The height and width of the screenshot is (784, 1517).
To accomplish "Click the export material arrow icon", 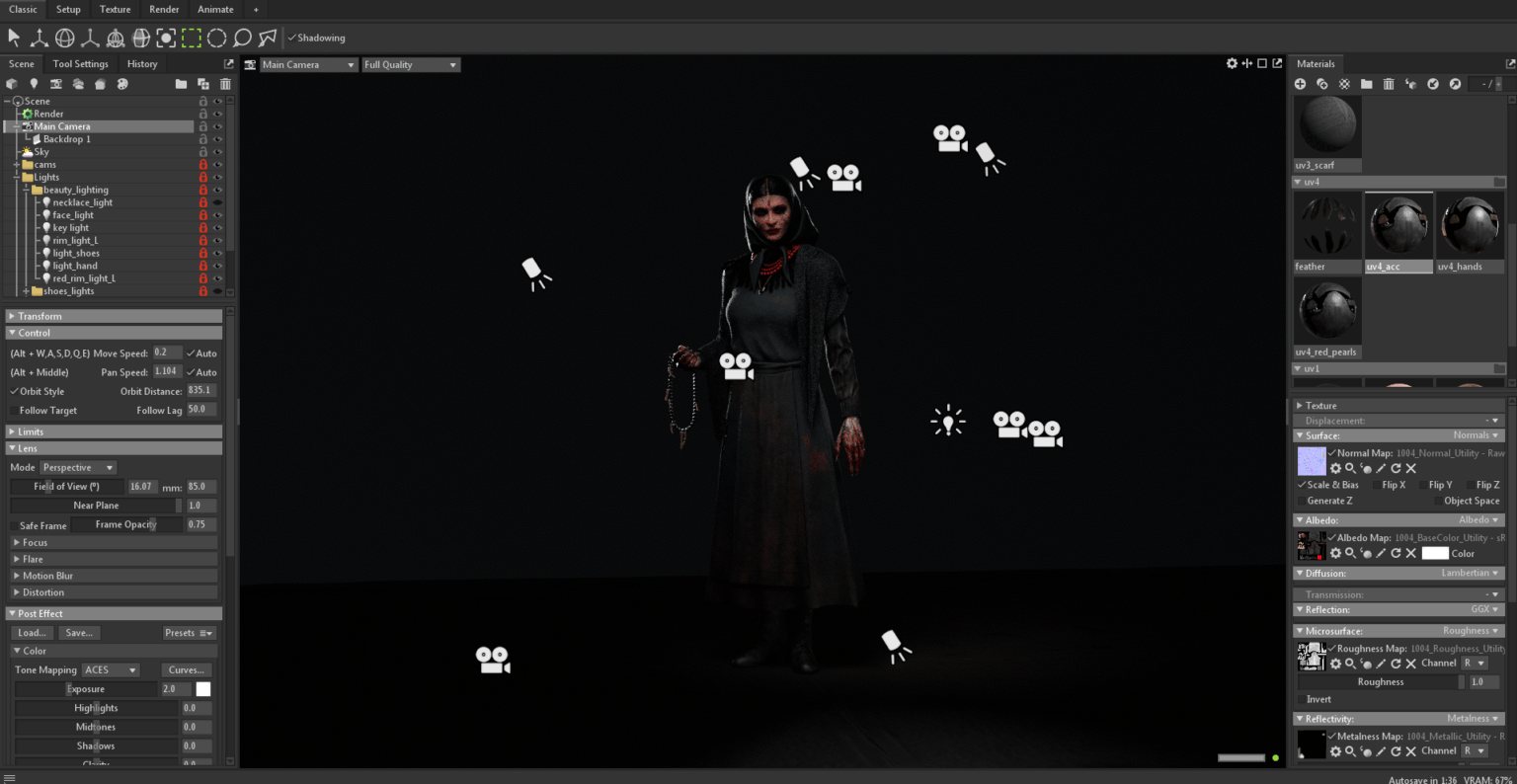I will click(x=1455, y=84).
